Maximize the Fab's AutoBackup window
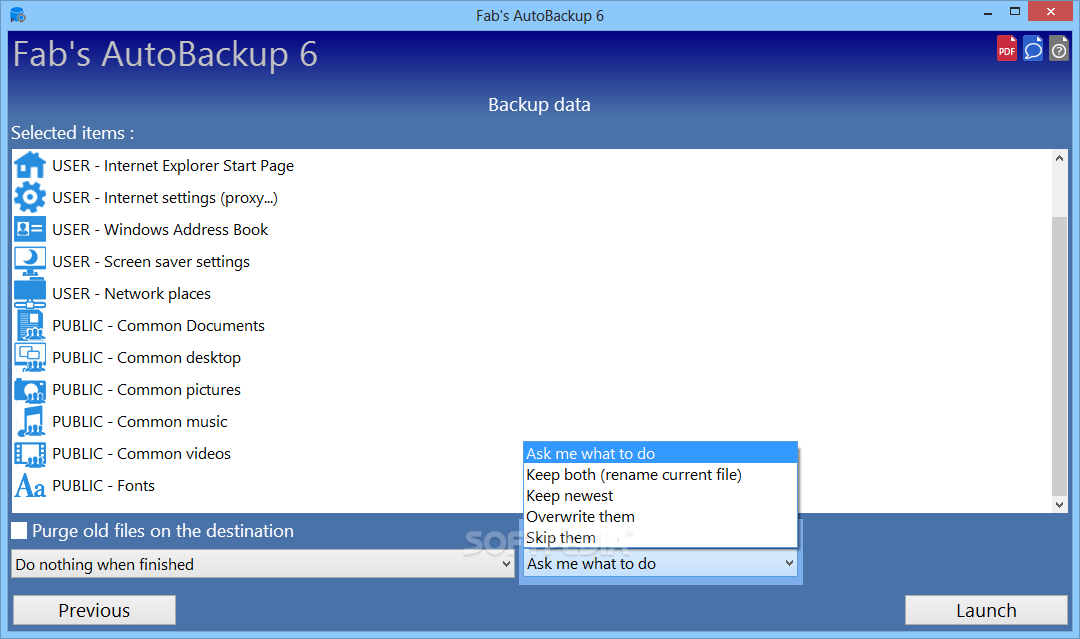The image size is (1080, 639). coord(1015,12)
